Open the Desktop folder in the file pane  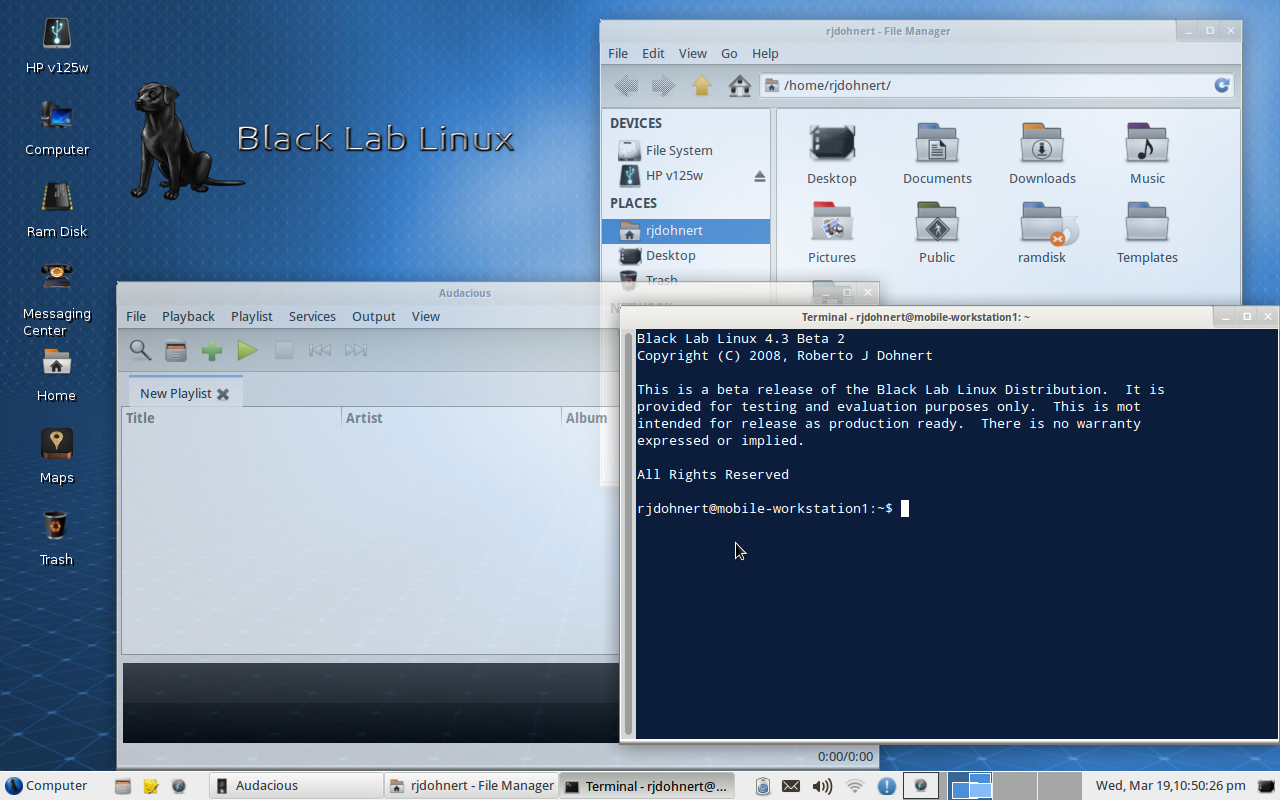[x=832, y=155]
